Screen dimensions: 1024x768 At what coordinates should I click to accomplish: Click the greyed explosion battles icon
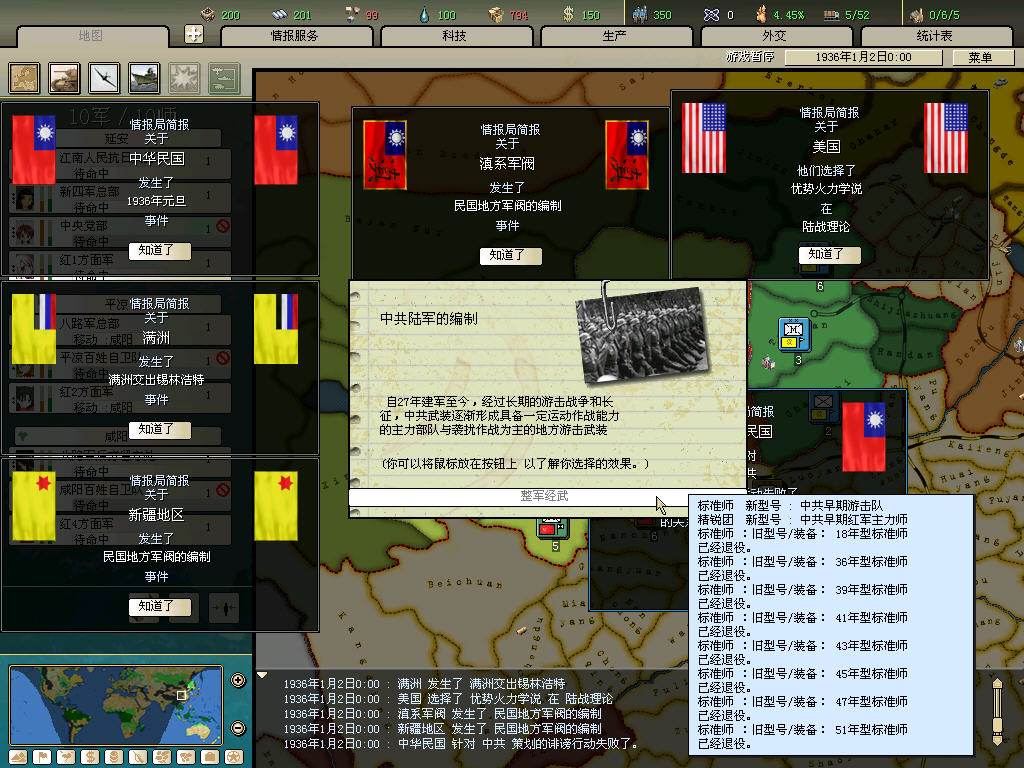(184, 78)
